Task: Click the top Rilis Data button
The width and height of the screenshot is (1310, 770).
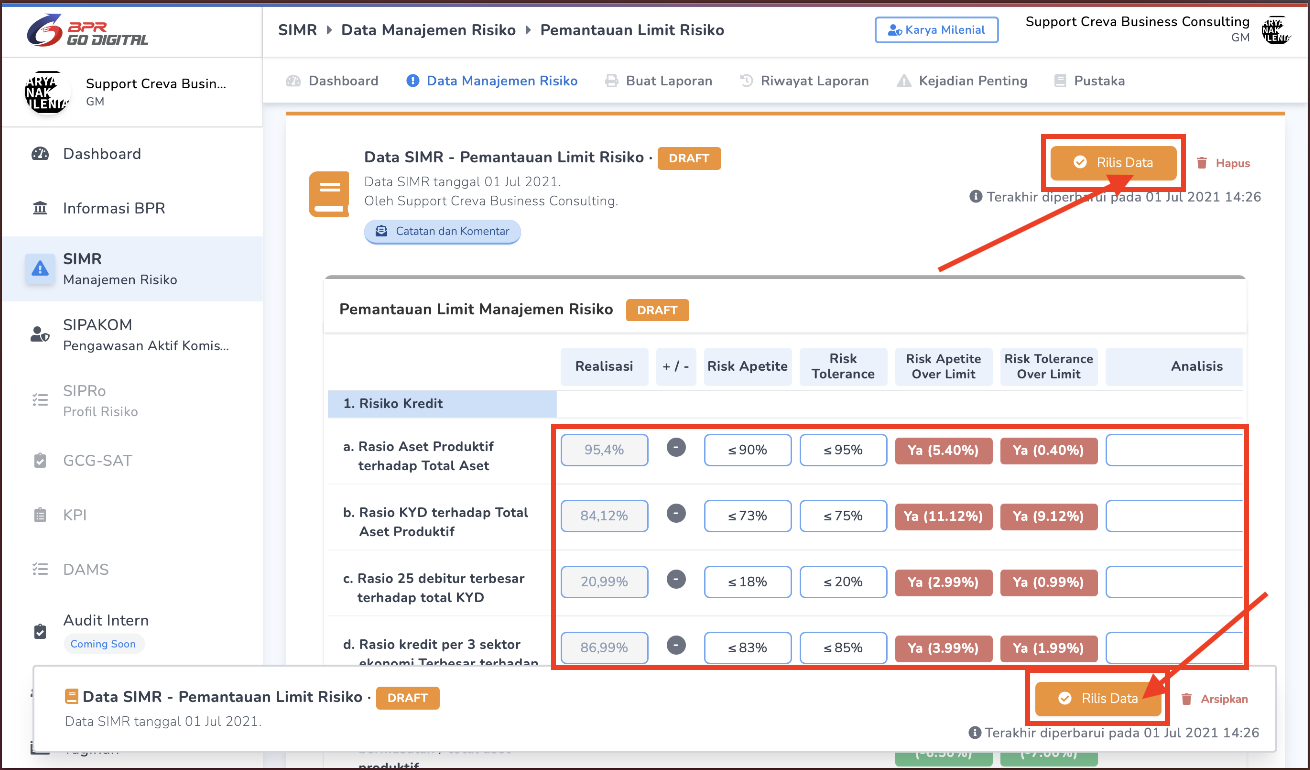Action: tap(1113, 162)
